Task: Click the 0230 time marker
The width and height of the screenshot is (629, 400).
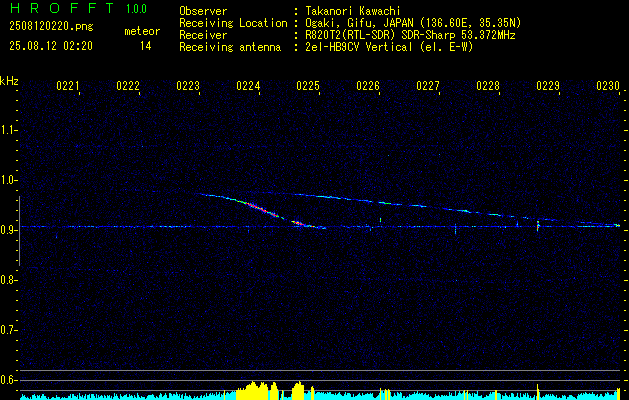Action: point(608,86)
